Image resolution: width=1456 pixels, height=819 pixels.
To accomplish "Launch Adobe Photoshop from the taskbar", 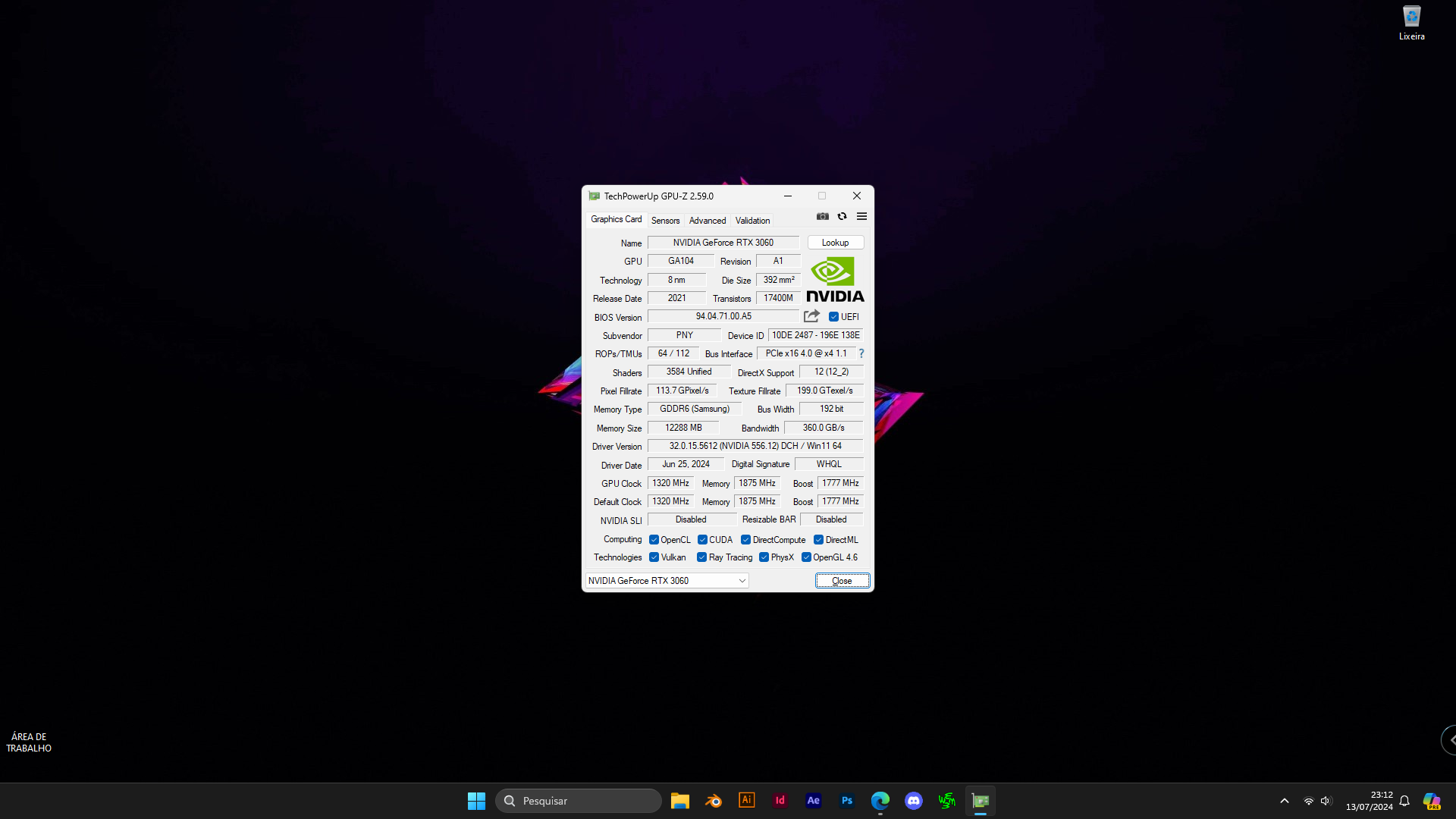I will tap(846, 801).
